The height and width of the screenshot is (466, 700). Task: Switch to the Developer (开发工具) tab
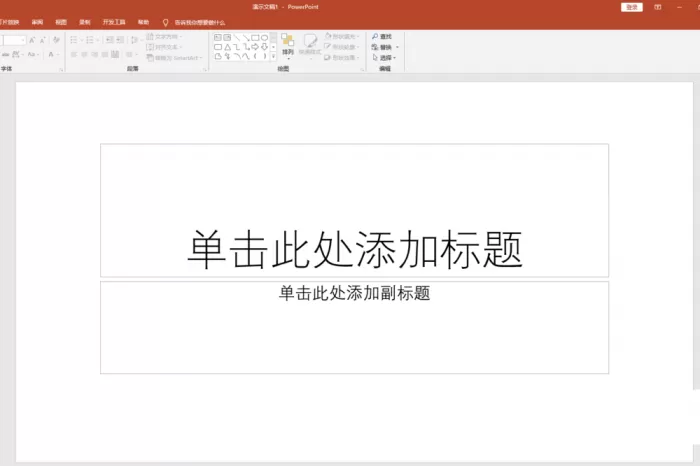[114, 22]
